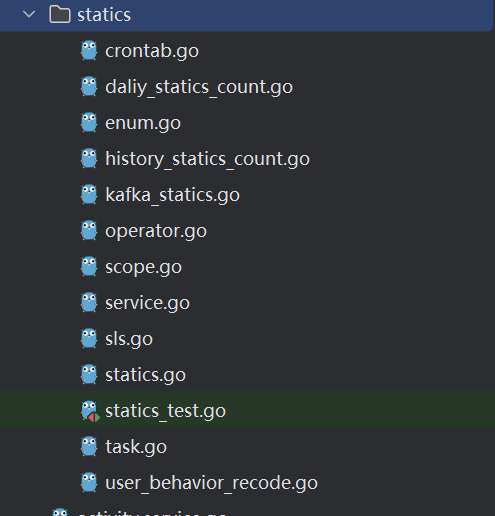Select statics.go file
This screenshot has width=495, height=516.
tap(145, 375)
